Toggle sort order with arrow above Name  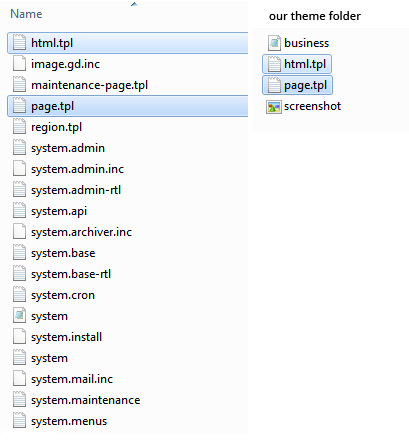pyautogui.click(x=134, y=4)
